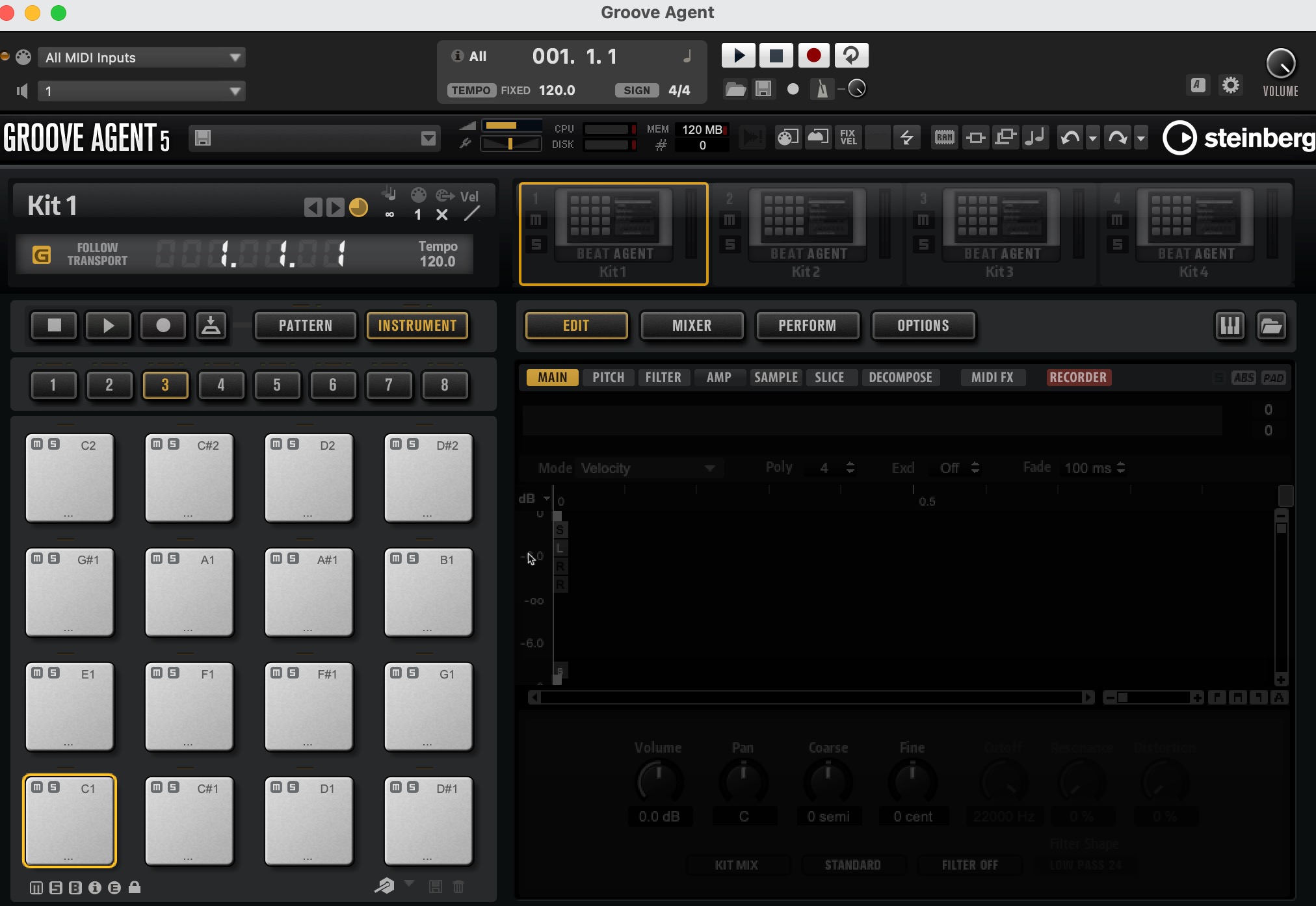The width and height of the screenshot is (1316, 906).
Task: Click the SIGN time signature button
Action: pos(637,90)
